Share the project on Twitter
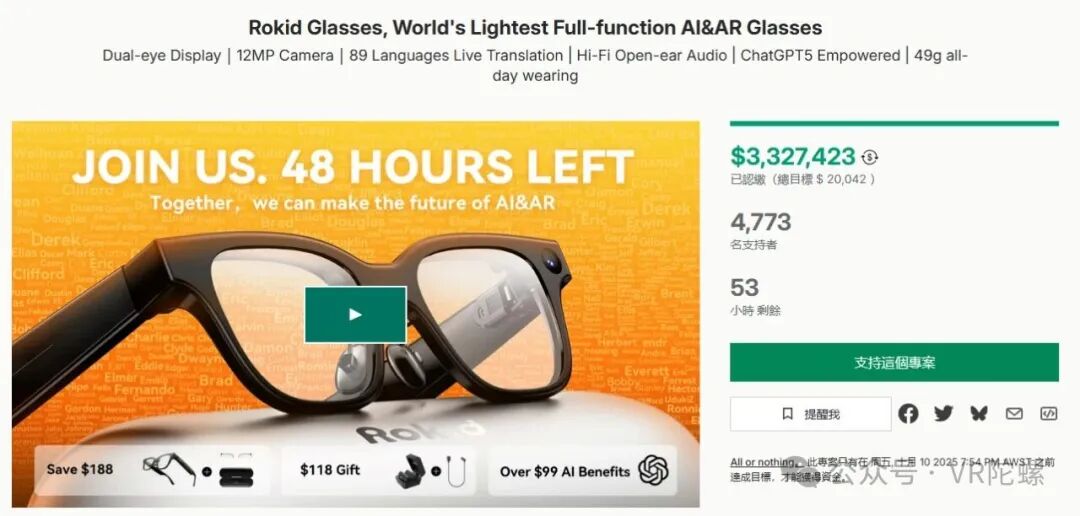This screenshot has width=1080, height=516. pyautogui.click(x=943, y=413)
